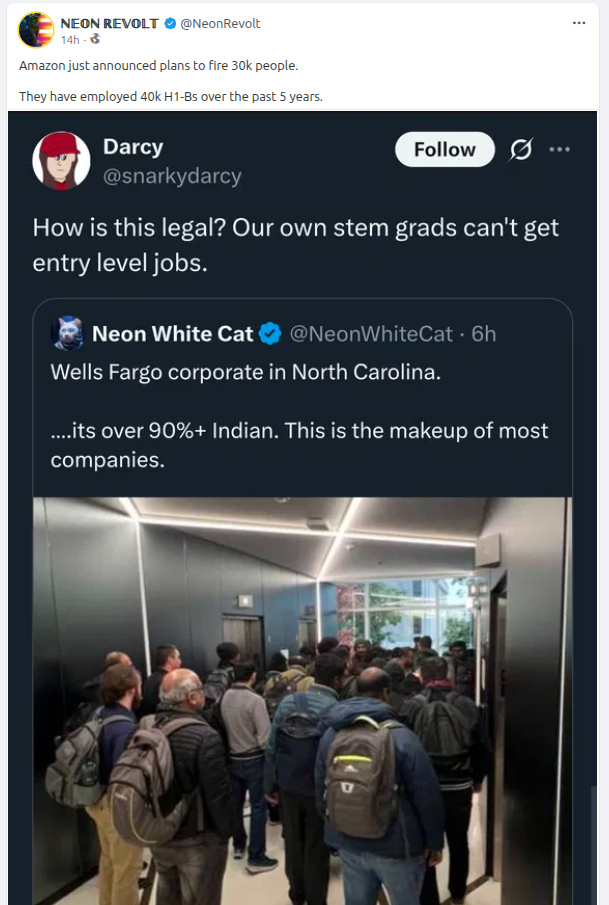The image size is (609, 905).
Task: Open the NEON REVOLT profile name link
Action: tap(109, 23)
